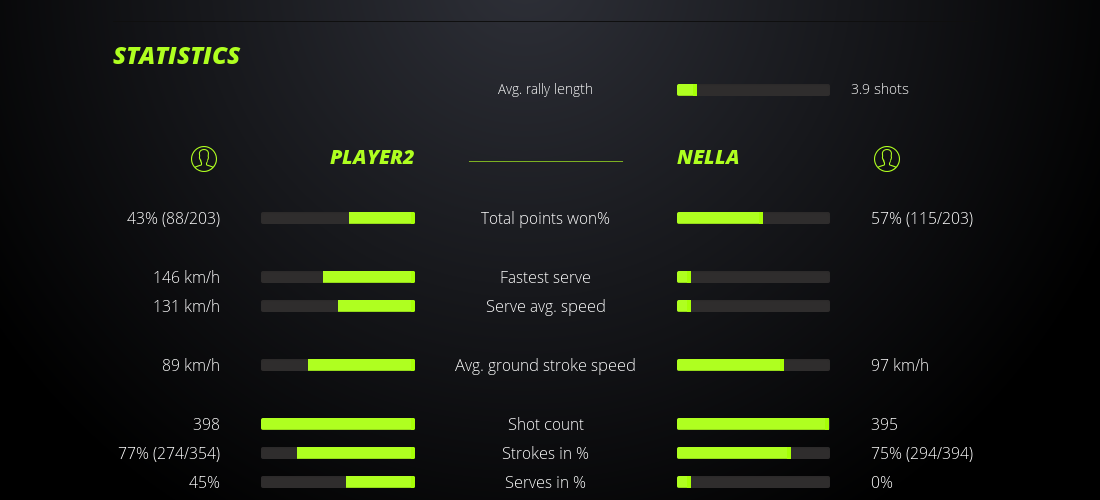Viewport: 1100px width, 500px height.
Task: Select the NELLA name heading
Action: (x=708, y=157)
